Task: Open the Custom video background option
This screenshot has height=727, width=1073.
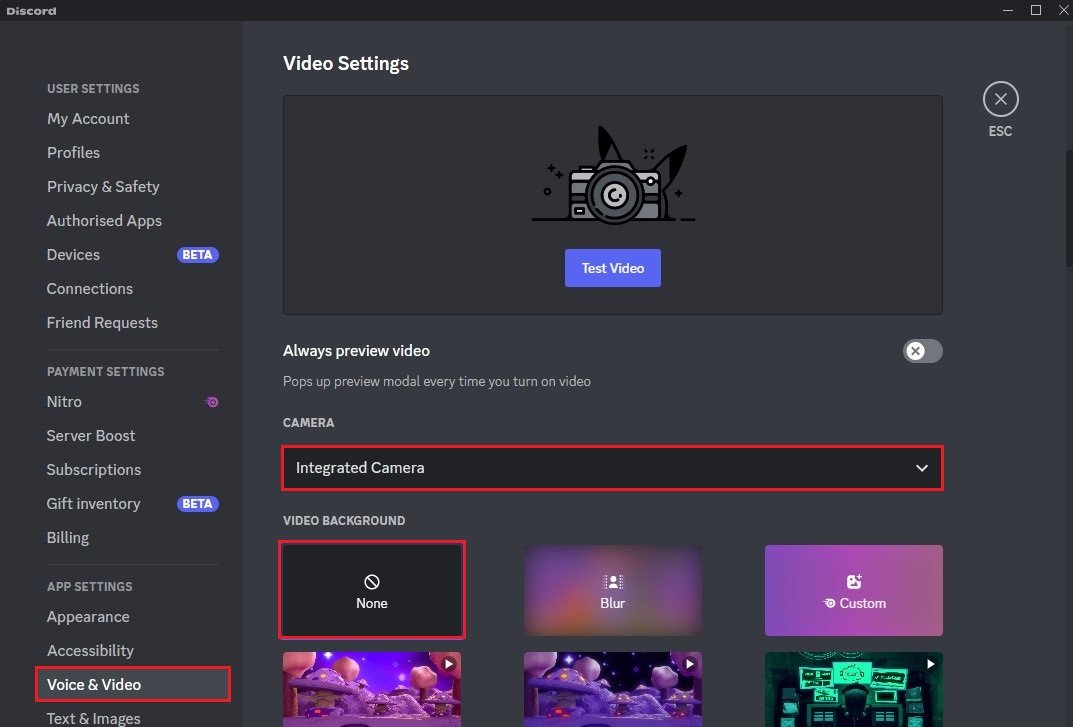Action: point(853,590)
